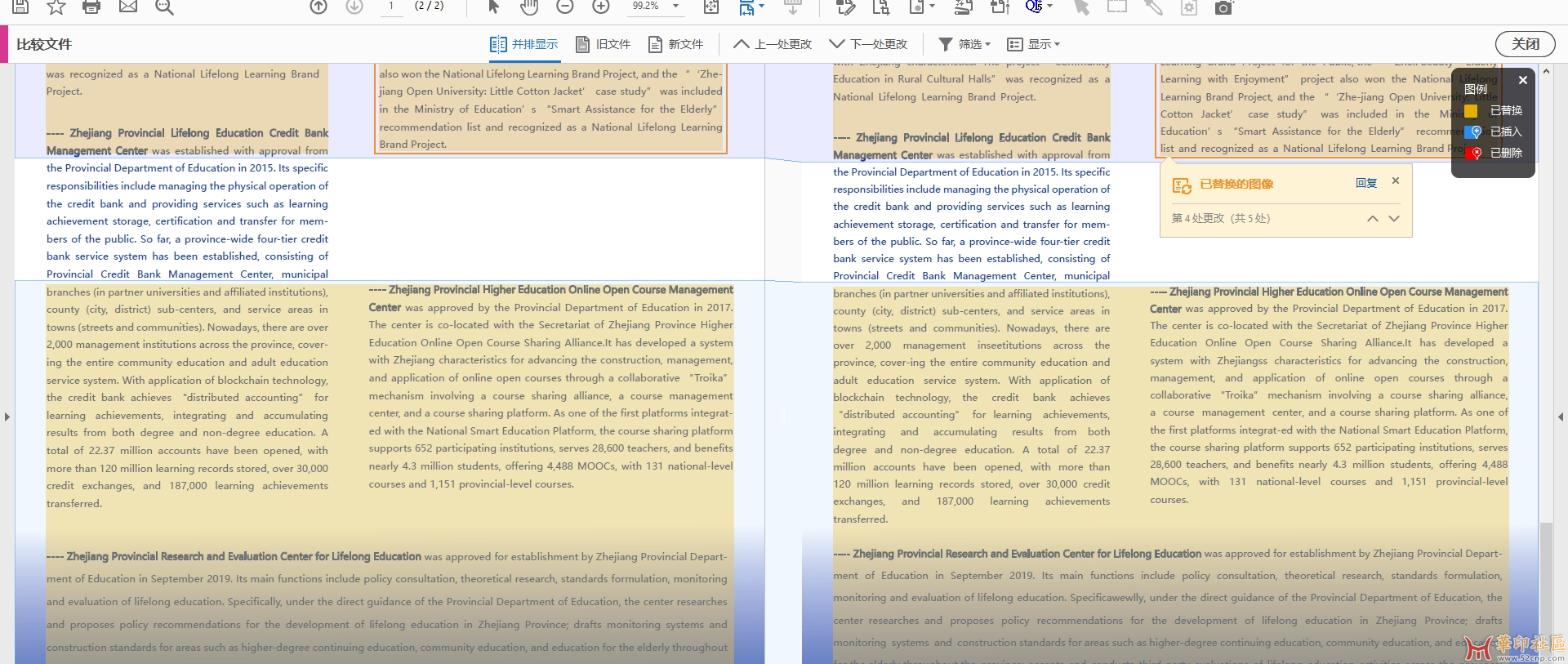1568x664 pixels.
Task: Click the 已替换的图像 replaced-image icon
Action: (x=1182, y=185)
